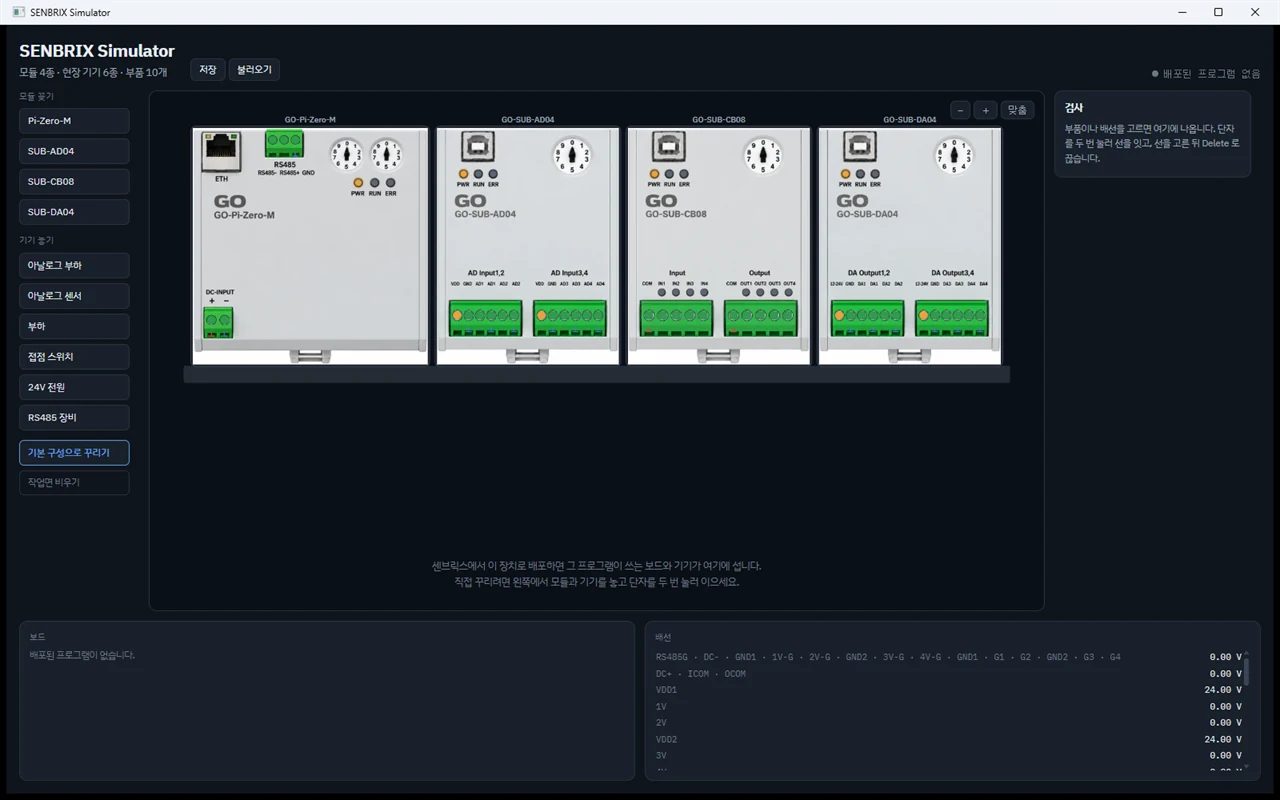Click the PWR LED on GO-SUB-AD04

463,174
